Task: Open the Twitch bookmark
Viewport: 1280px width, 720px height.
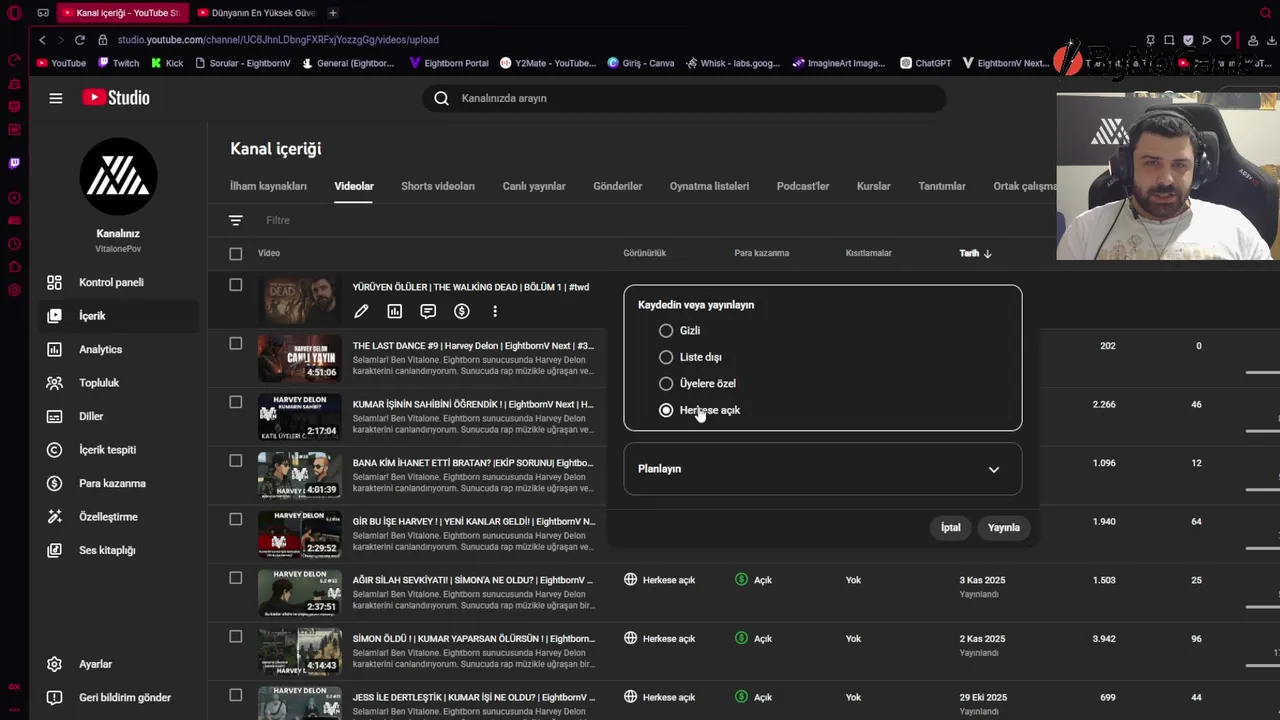Action: pos(119,63)
